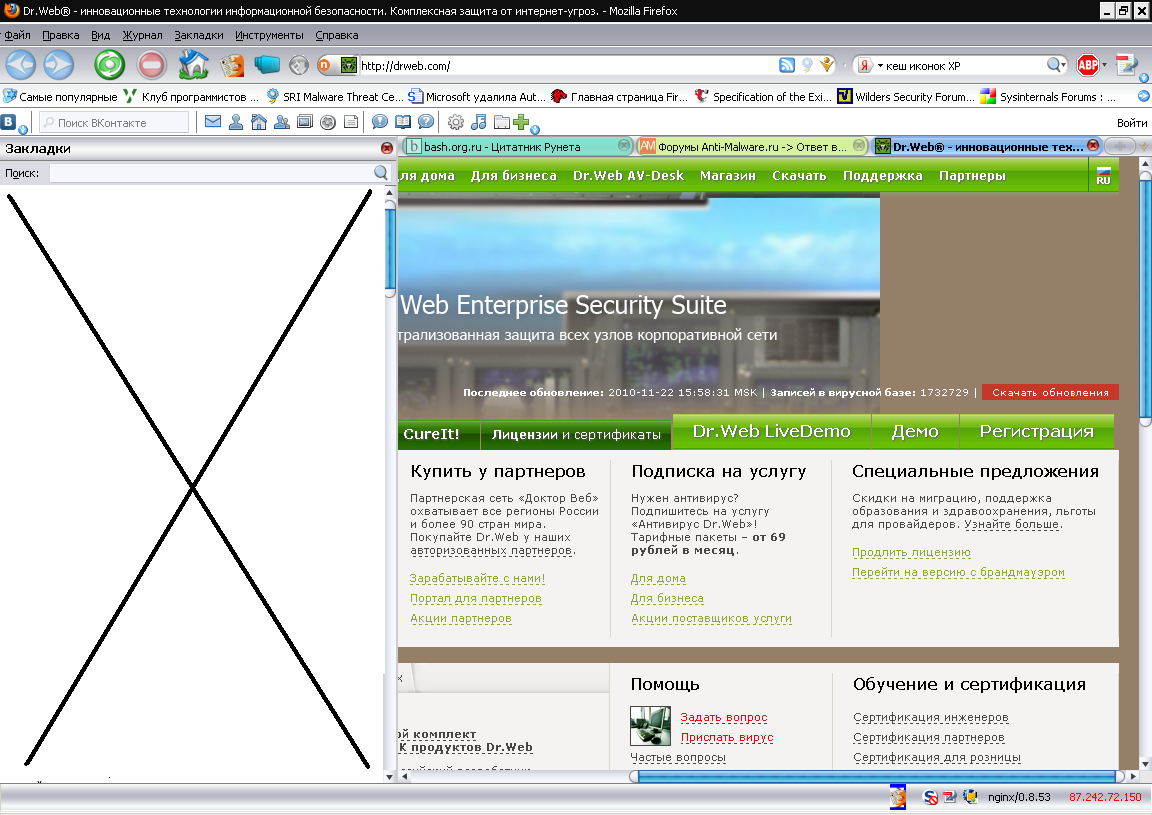Follow the Портал для партнеров link
The height and width of the screenshot is (815, 1152).
[x=475, y=598]
